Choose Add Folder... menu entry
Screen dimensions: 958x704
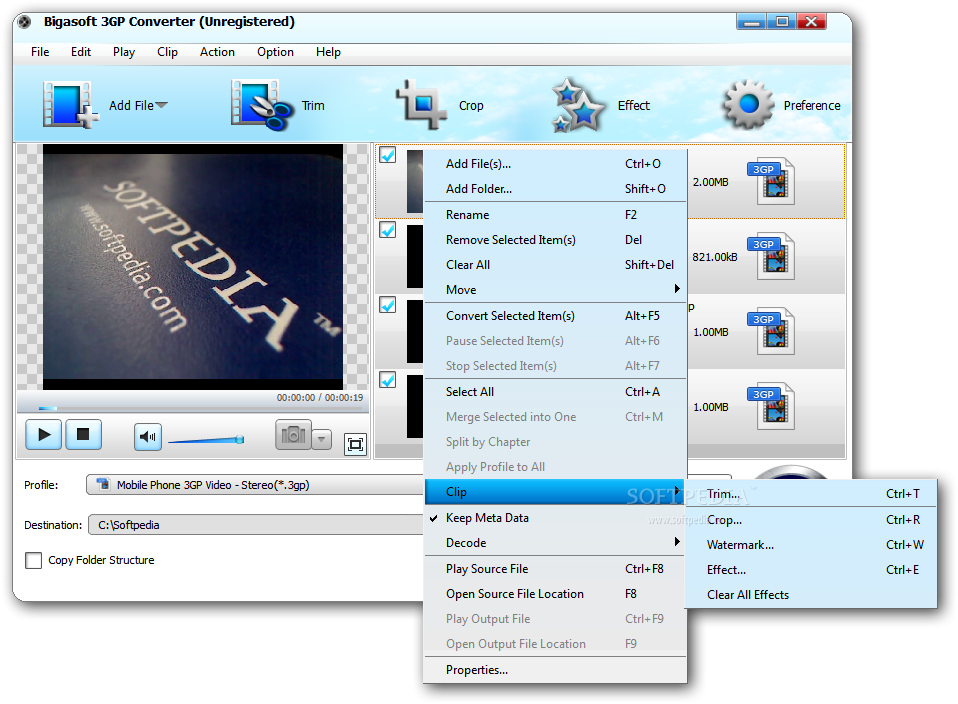555,189
